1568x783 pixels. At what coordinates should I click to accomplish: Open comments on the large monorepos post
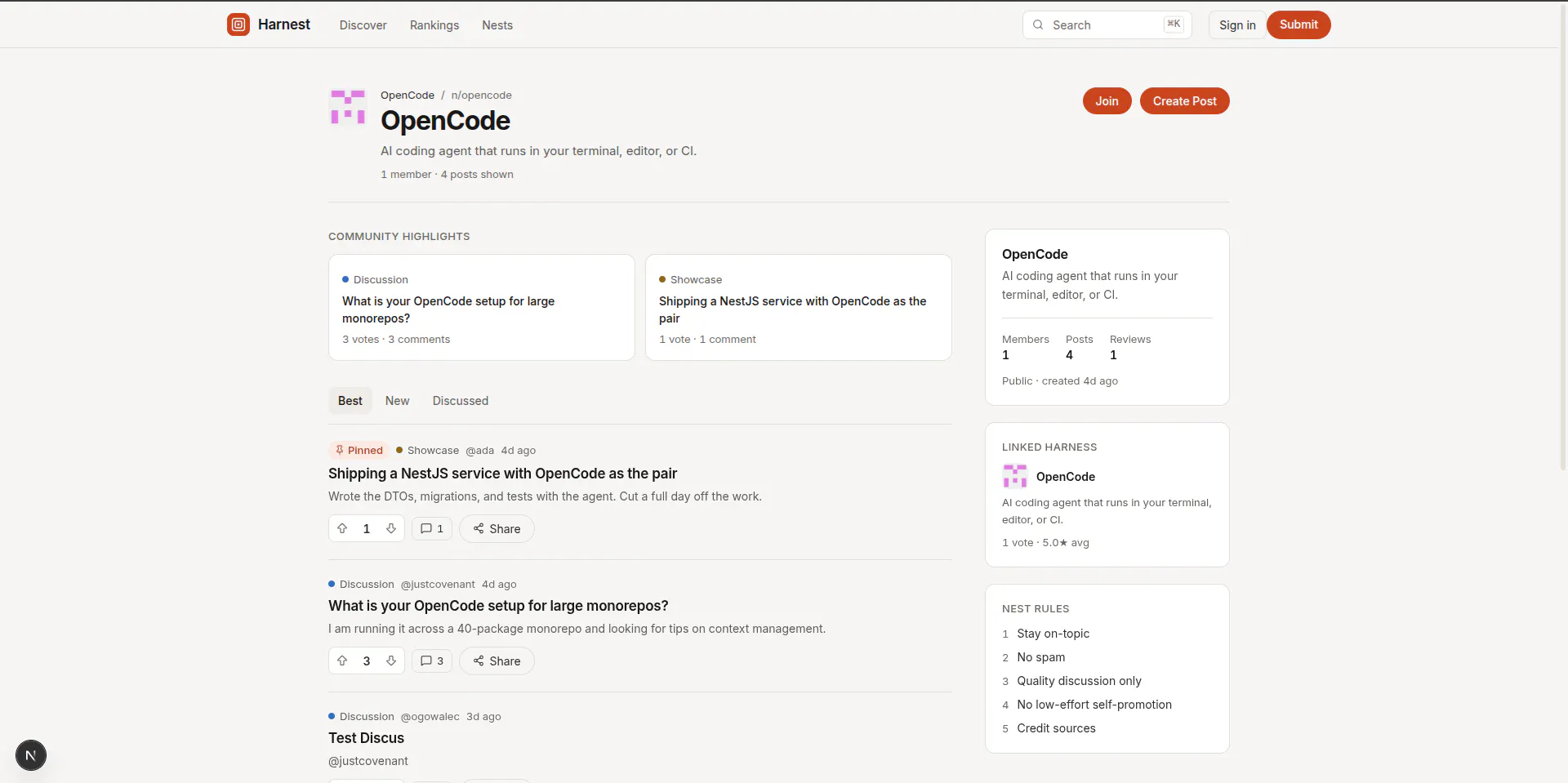pos(432,661)
